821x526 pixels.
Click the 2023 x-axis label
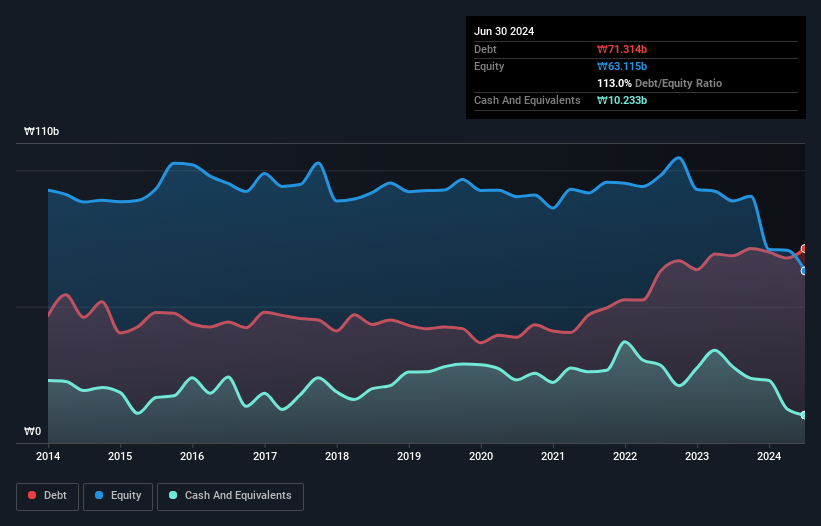[697, 456]
